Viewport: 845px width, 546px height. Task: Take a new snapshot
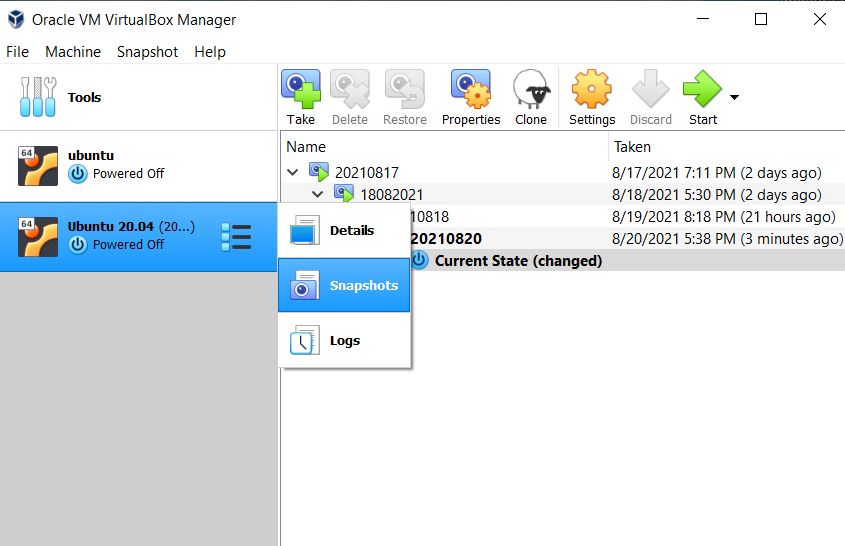click(x=301, y=98)
